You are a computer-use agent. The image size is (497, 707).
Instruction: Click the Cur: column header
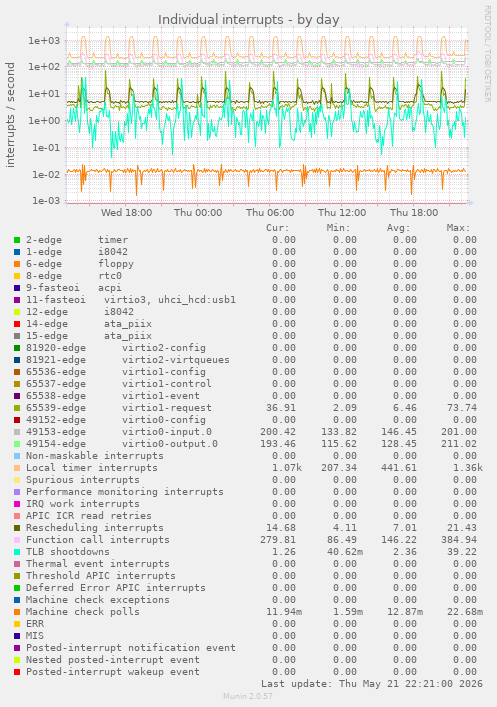pos(278,228)
